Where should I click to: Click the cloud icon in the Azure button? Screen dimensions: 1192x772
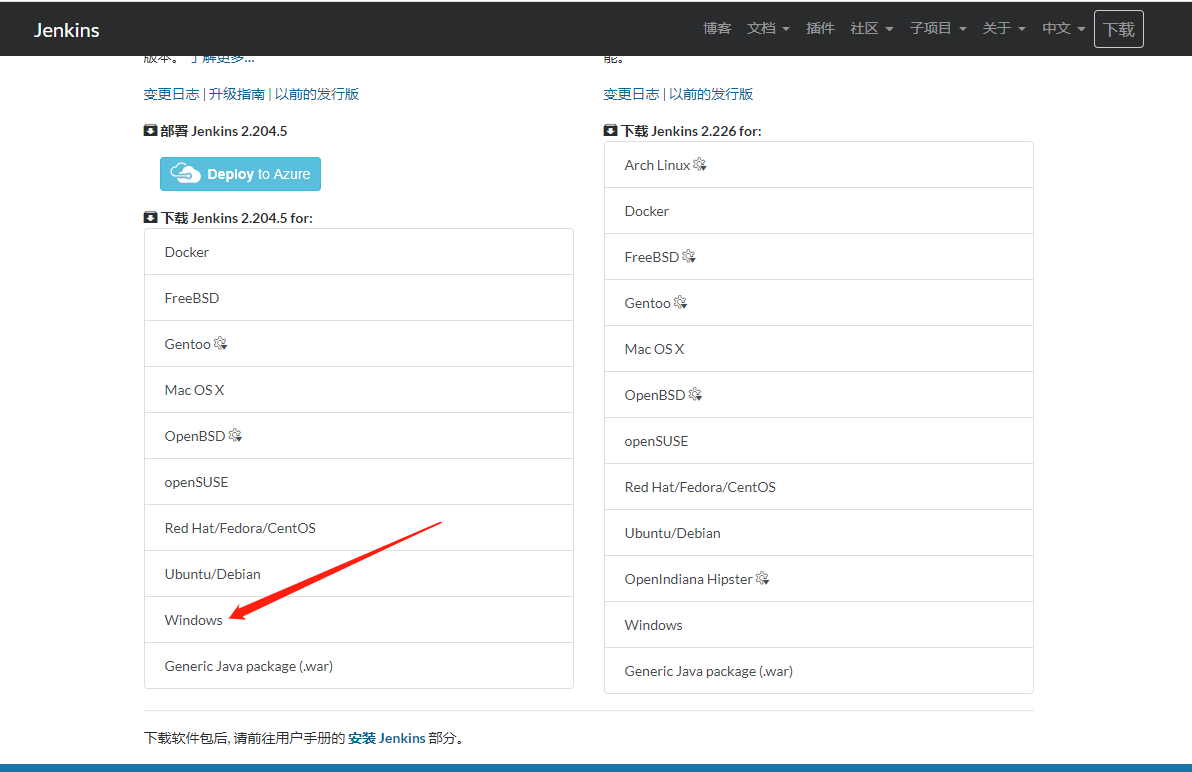(x=185, y=173)
